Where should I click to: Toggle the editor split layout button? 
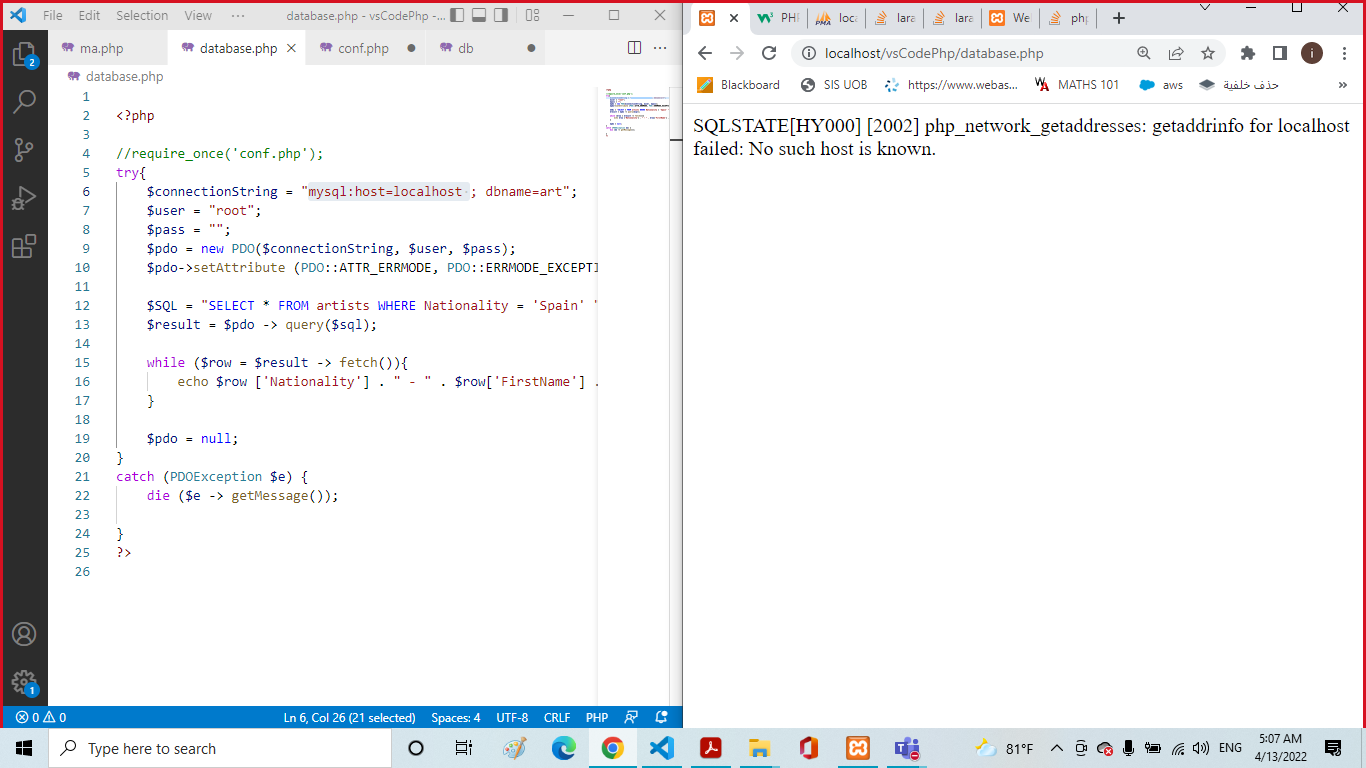[634, 47]
